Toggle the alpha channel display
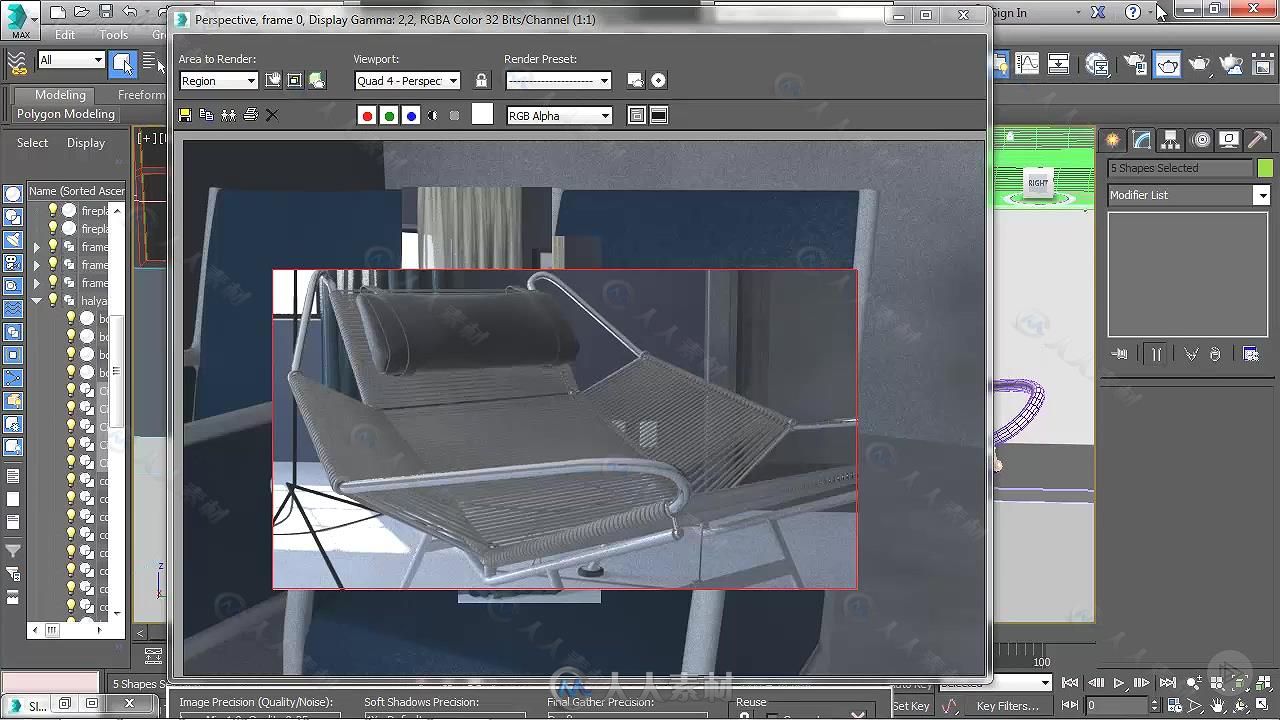 [x=432, y=116]
